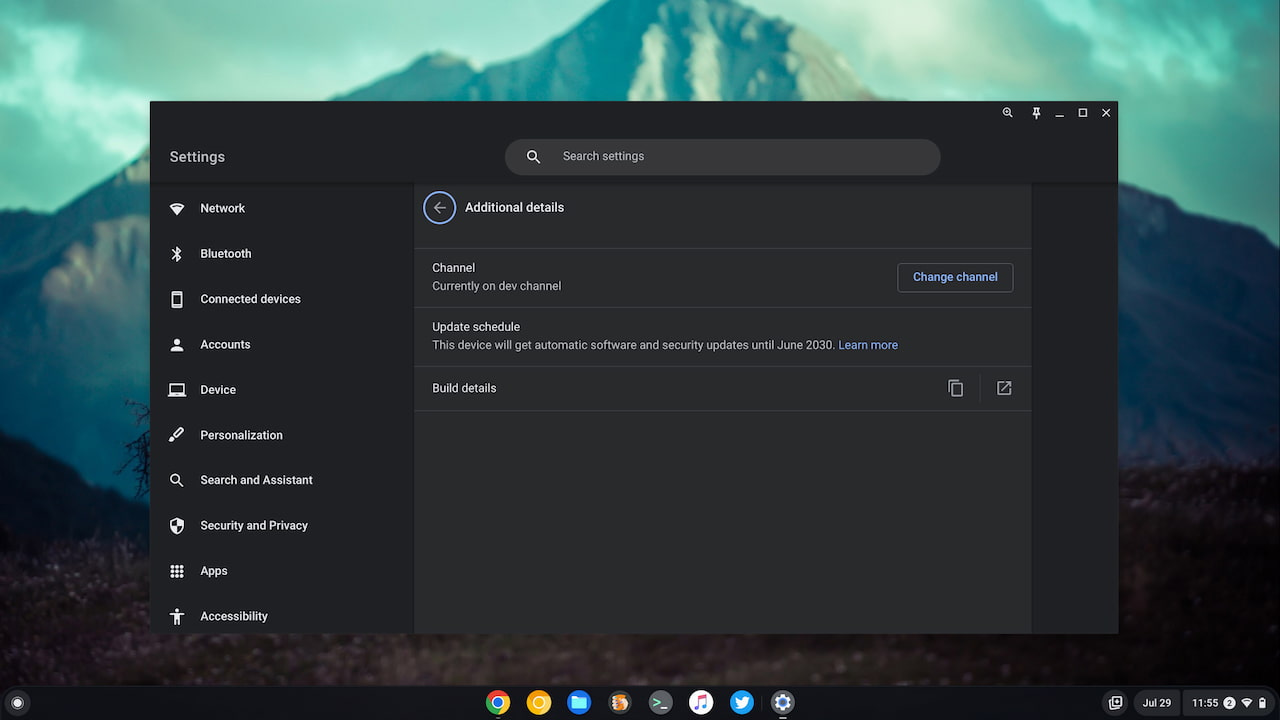Launch Chrome from the shelf
This screenshot has width=1280, height=720.
coord(498,703)
